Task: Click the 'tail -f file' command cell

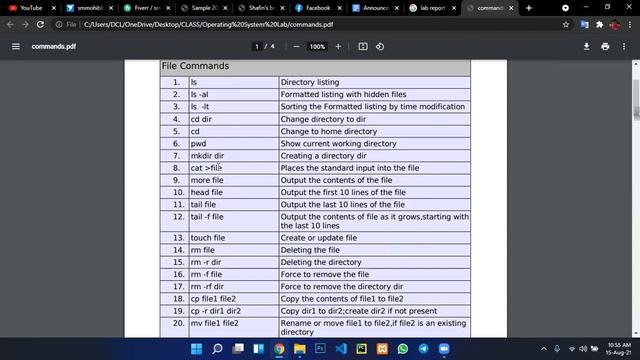Action: pyautogui.click(x=233, y=221)
